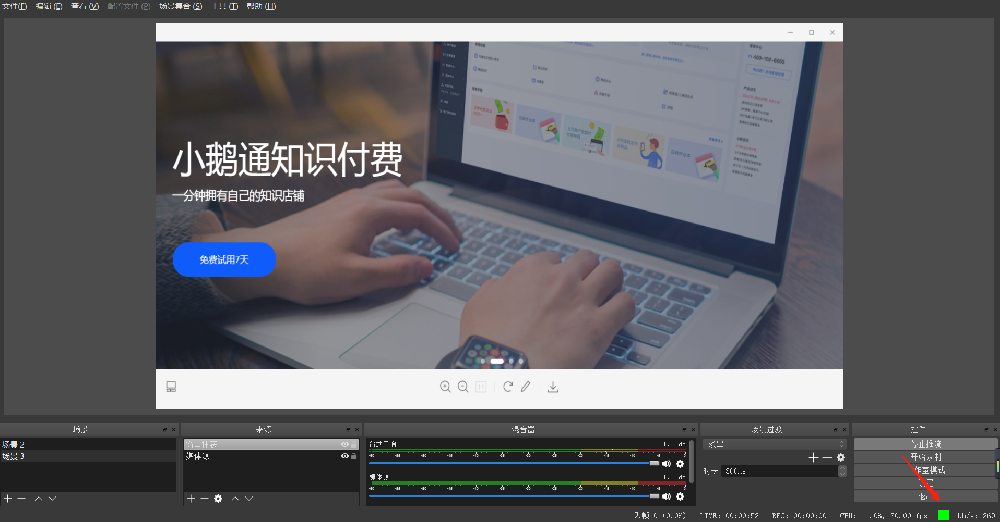The image size is (1000, 522).
Task: Remove the selected scene with minus icon
Action: [22, 498]
